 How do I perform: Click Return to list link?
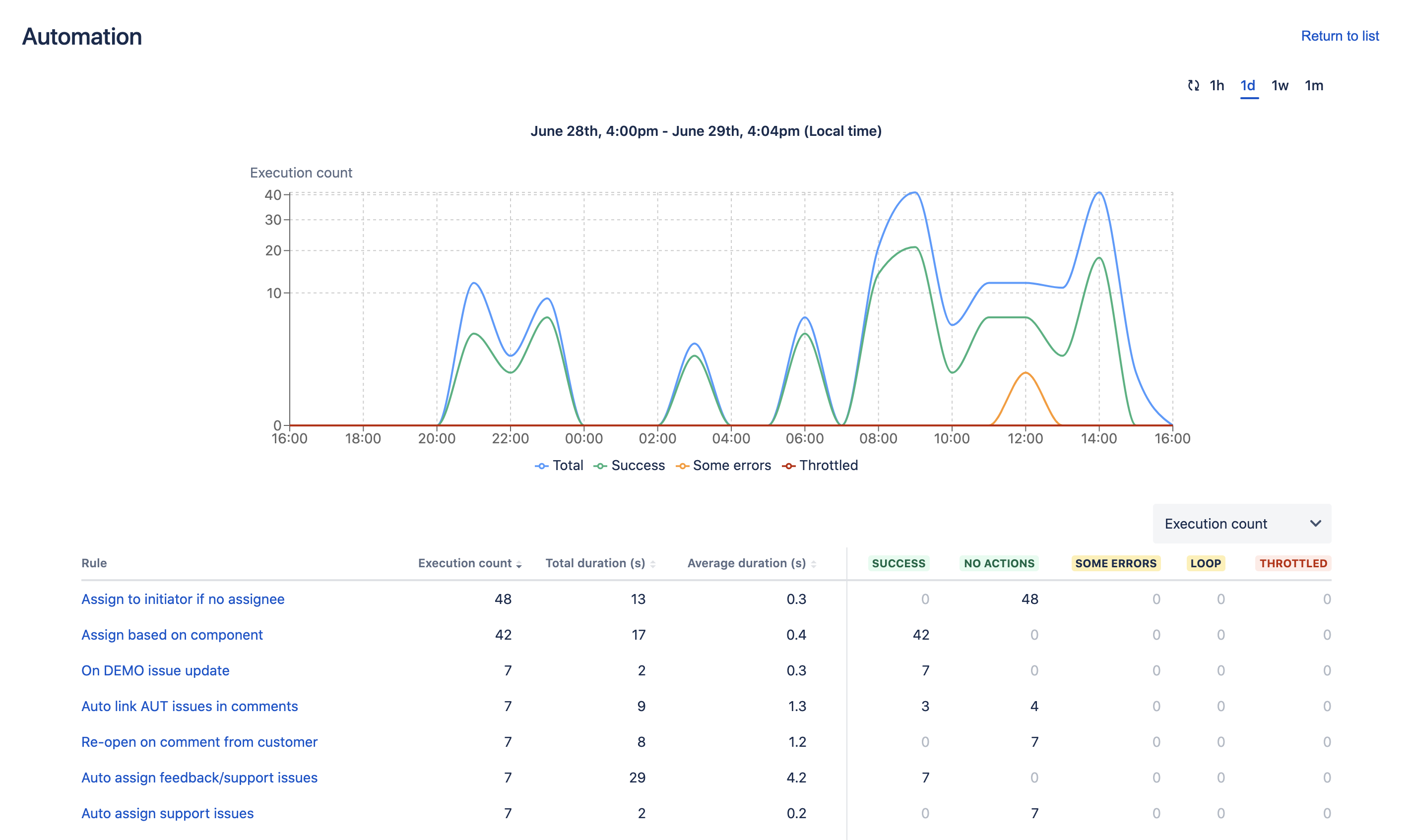pos(1340,36)
